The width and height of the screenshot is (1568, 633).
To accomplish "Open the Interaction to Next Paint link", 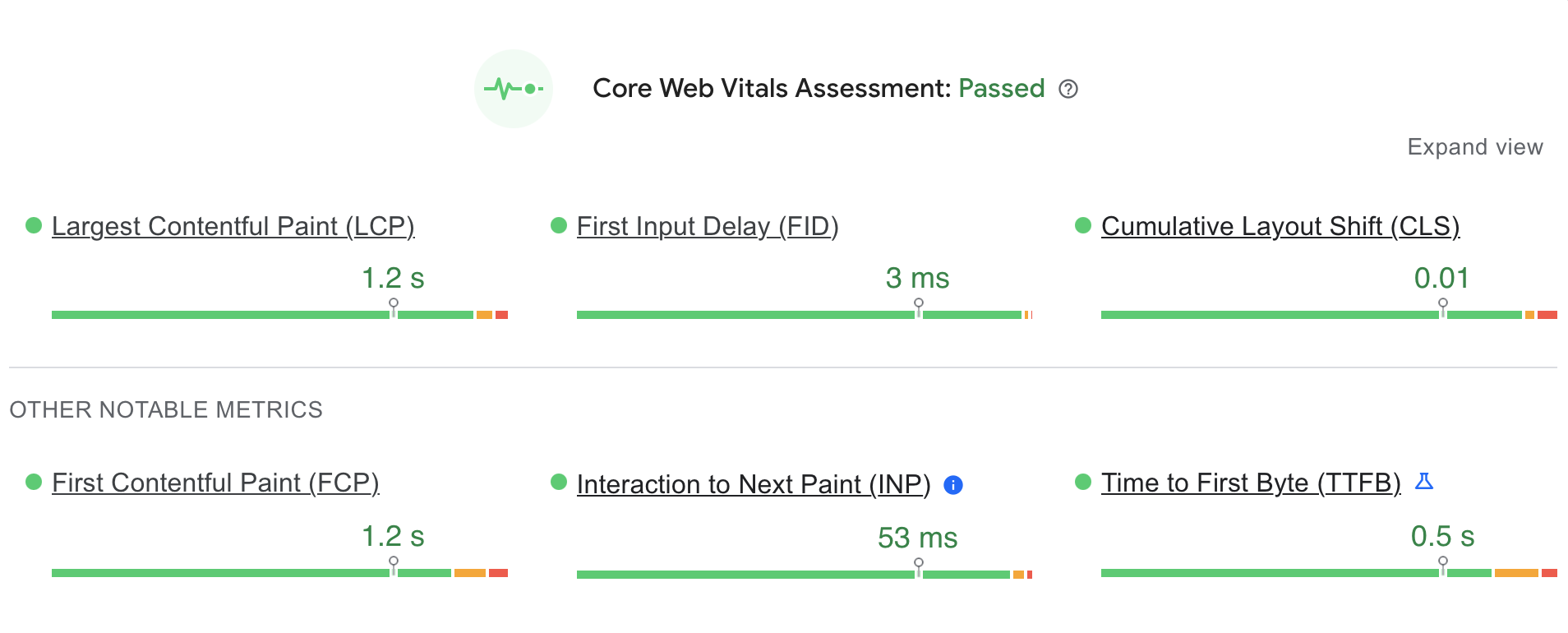I will click(x=754, y=485).
